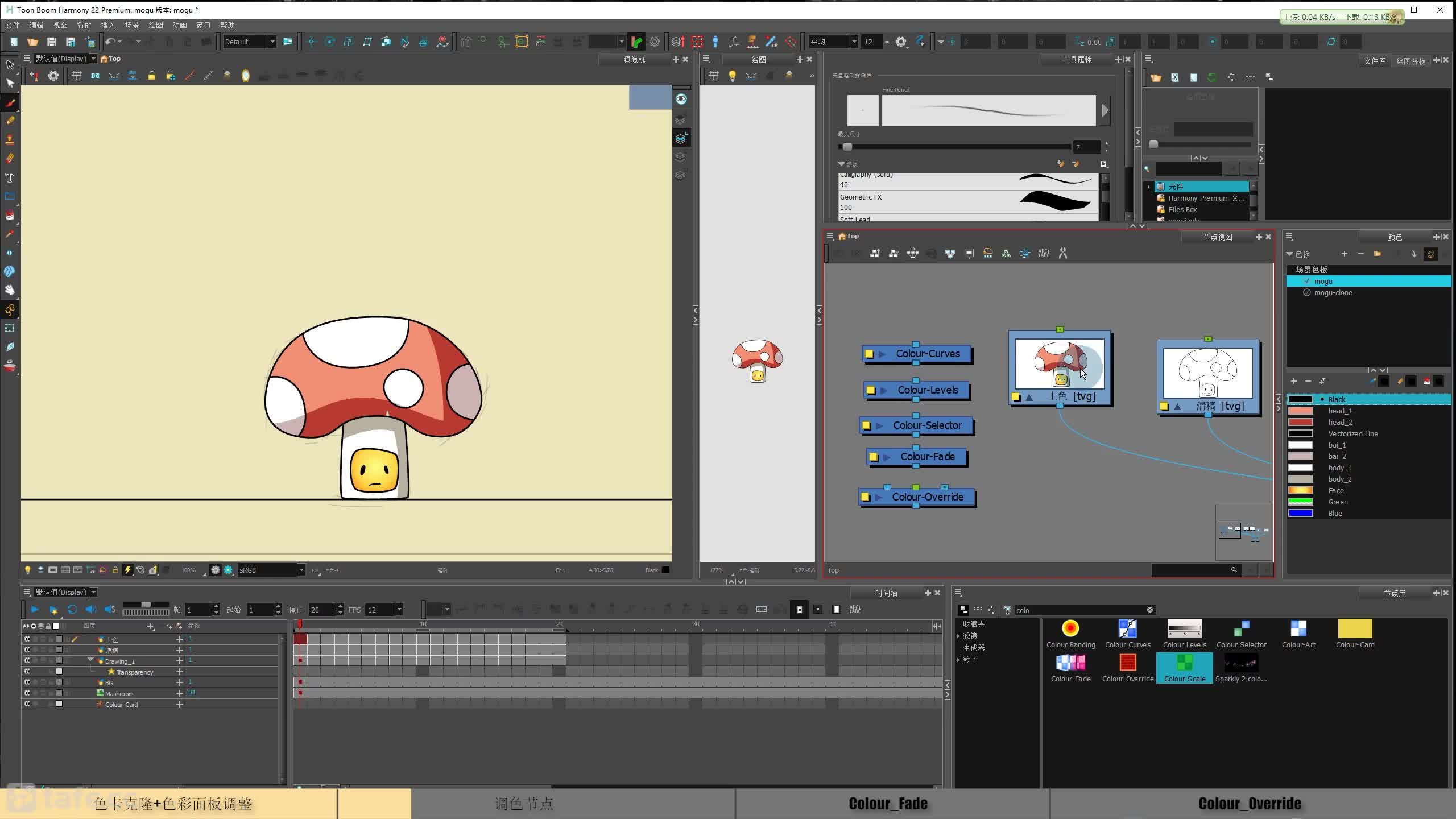Switch to the 文件库 tab
Viewport: 1456px width, 819px height.
1374,61
